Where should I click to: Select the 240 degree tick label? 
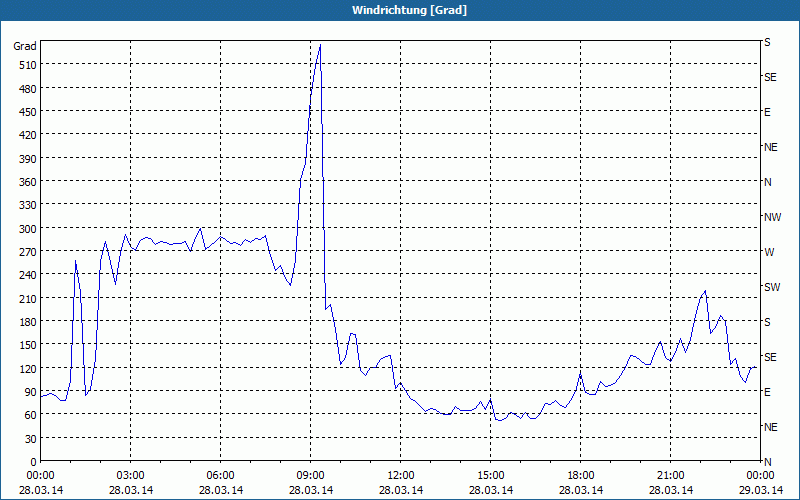pyautogui.click(x=28, y=276)
